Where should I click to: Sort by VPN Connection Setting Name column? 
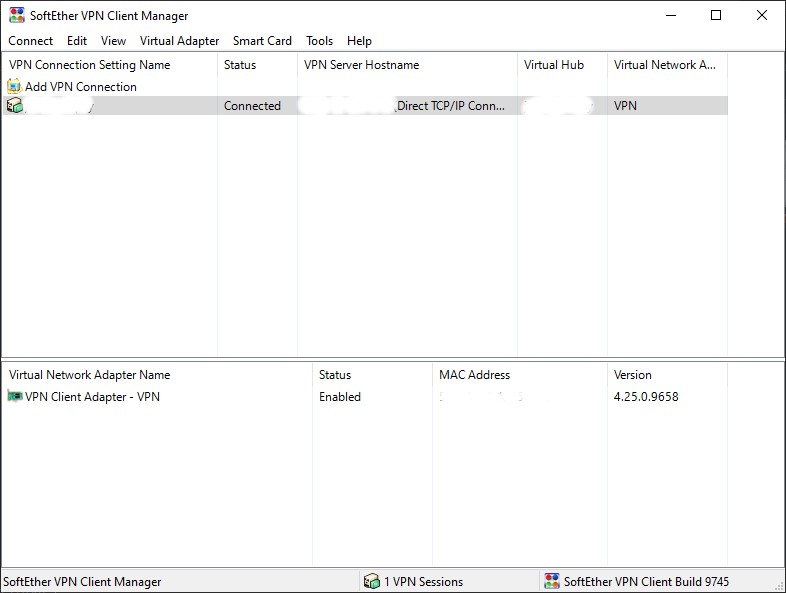[110, 65]
